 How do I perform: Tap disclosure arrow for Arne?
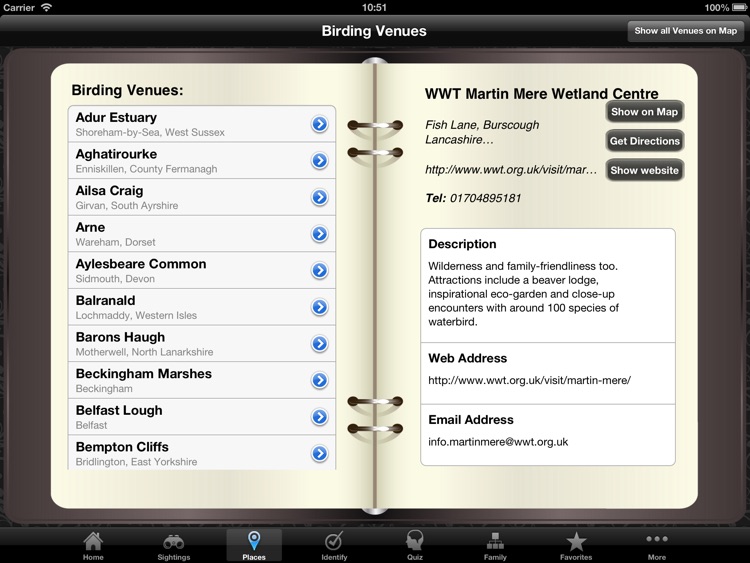(320, 234)
